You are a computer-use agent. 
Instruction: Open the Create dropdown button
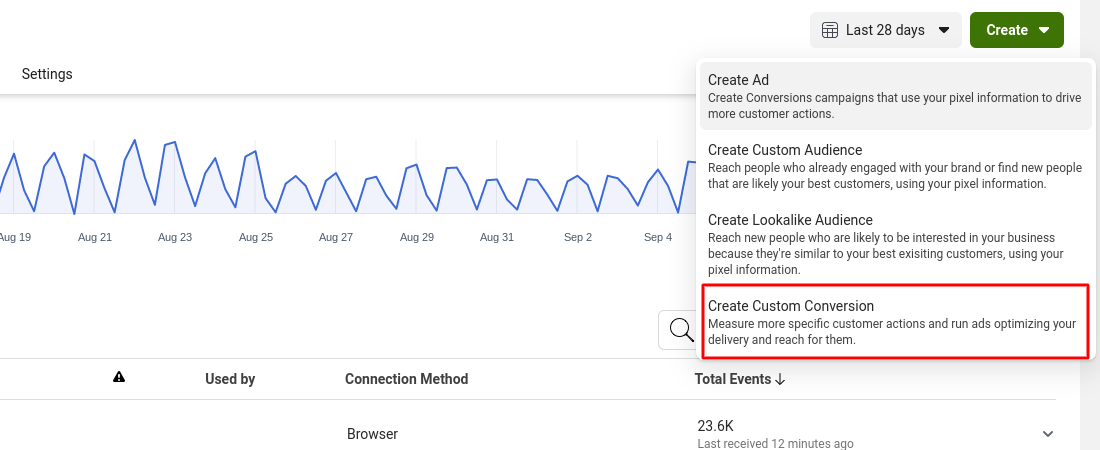coord(1017,30)
